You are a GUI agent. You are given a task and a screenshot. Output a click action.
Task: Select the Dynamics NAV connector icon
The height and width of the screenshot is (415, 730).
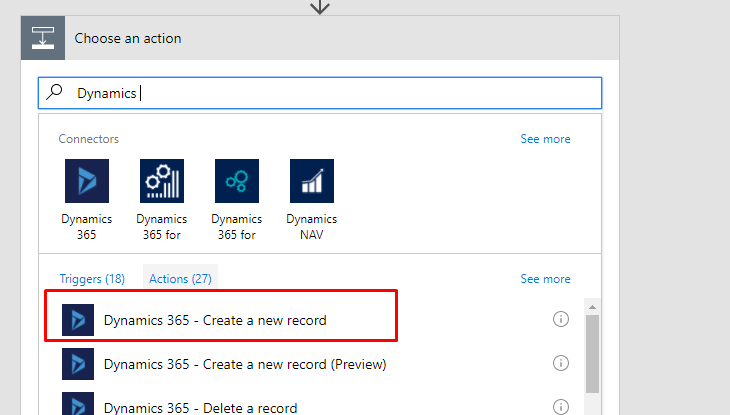point(311,181)
